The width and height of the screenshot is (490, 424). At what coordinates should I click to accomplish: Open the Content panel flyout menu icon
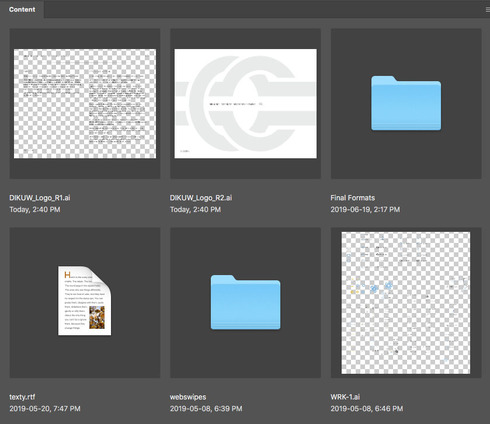coord(487,10)
